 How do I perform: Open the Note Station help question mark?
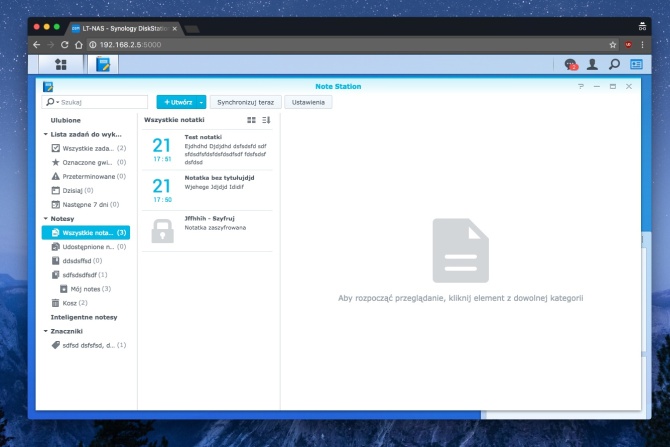[581, 87]
